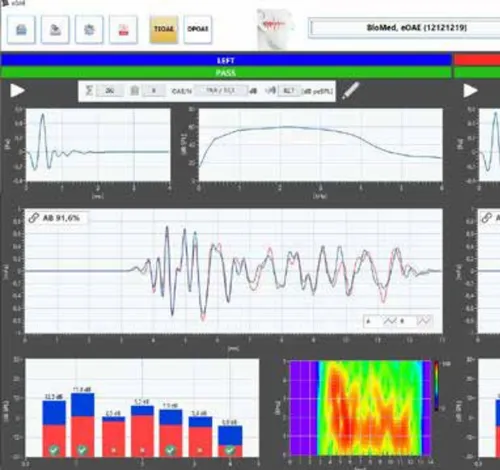500x470 pixels.
Task: Click the blue LEFT ear header bar
Action: (226, 60)
